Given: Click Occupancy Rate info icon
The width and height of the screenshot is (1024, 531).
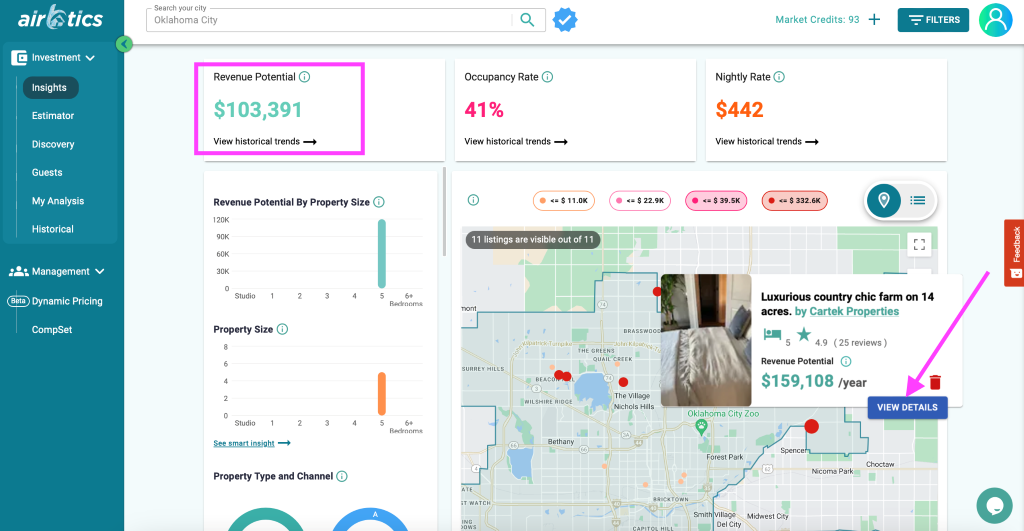Looking at the screenshot, I should tap(547, 77).
